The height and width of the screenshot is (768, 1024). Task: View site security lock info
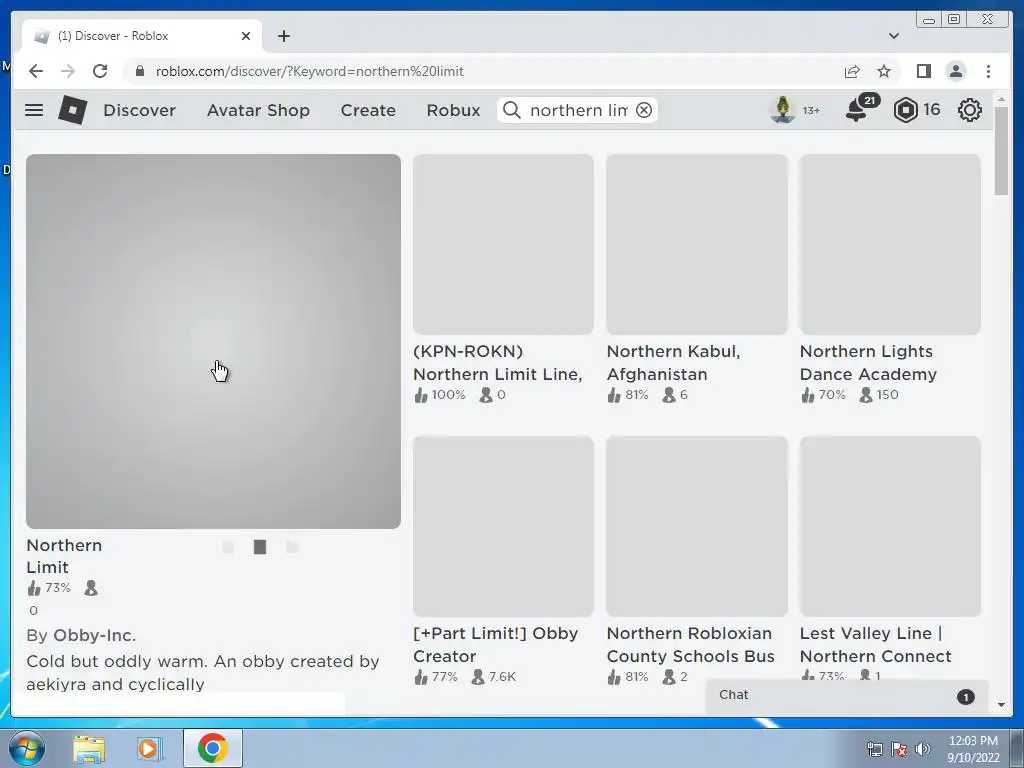click(139, 71)
